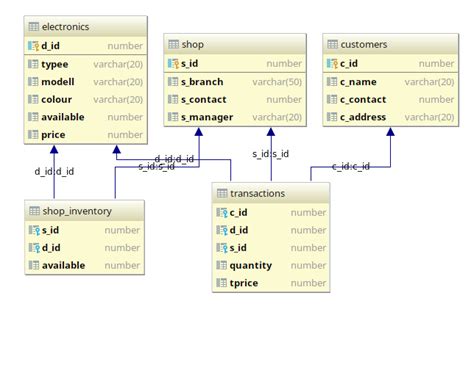Select the electronics table title
Viewport: 474px width, 370px height.
(x=65, y=27)
